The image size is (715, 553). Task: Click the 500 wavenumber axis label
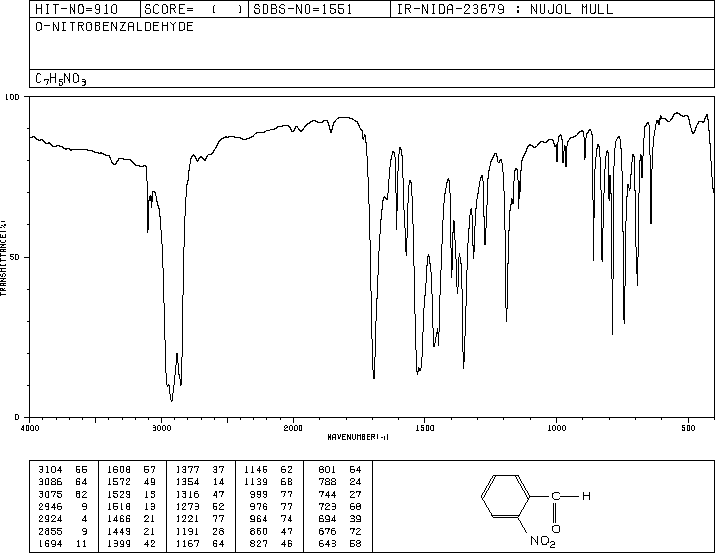688,428
